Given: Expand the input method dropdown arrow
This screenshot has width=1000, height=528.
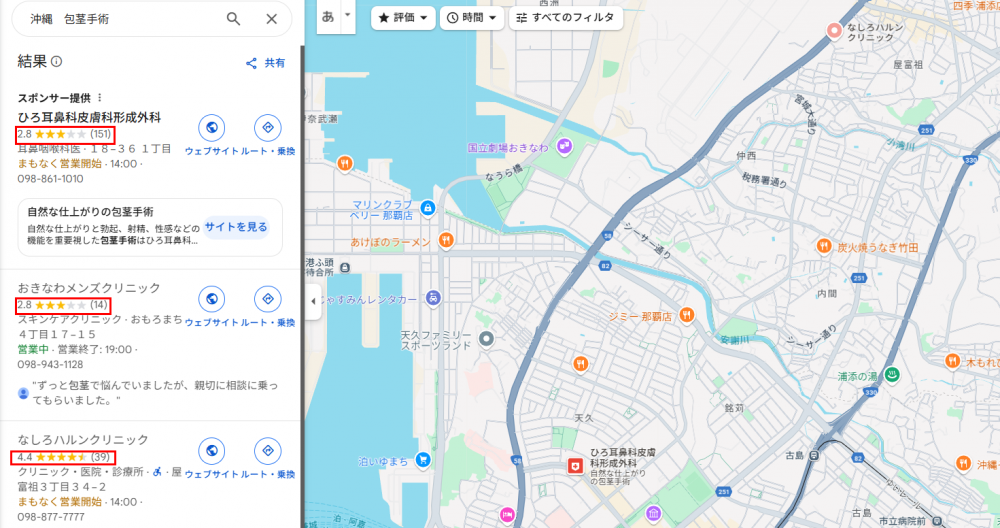Looking at the screenshot, I should (x=348, y=15).
